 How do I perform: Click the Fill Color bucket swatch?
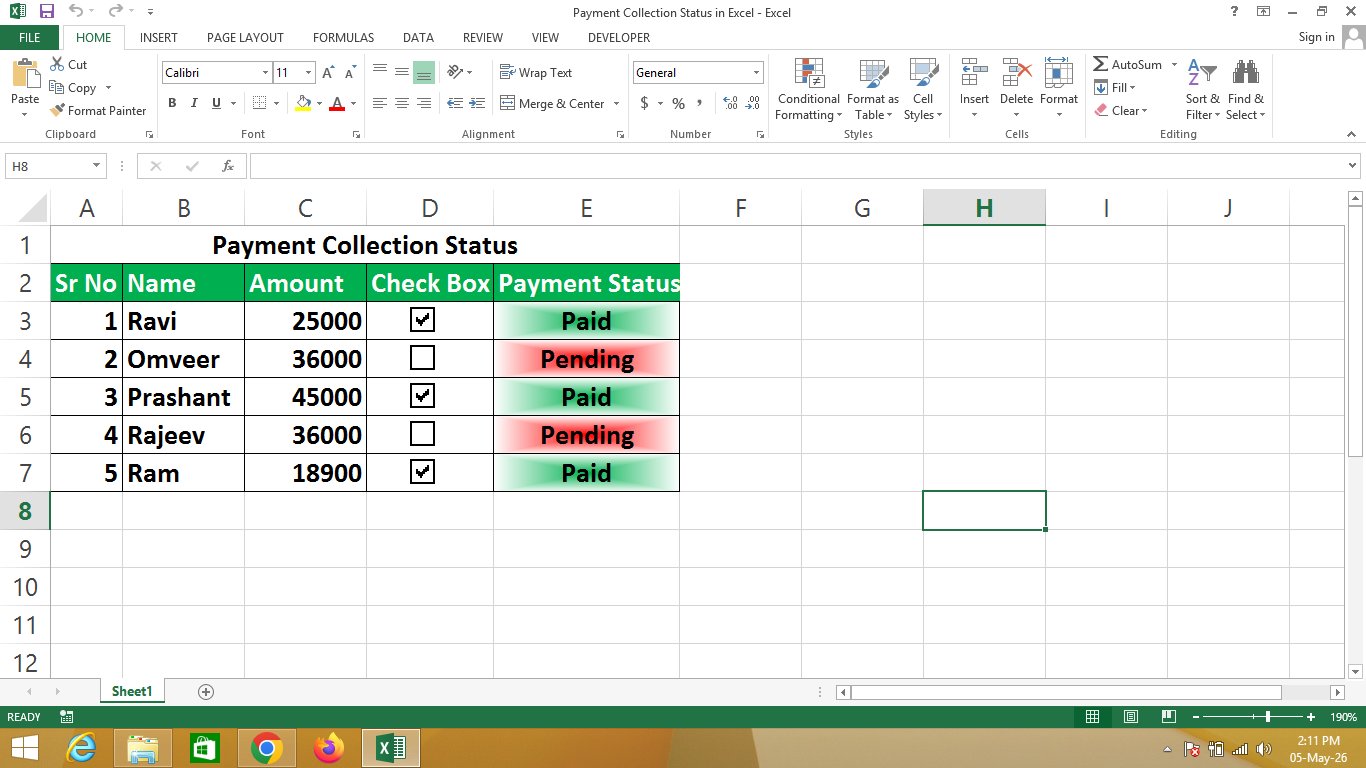304,103
